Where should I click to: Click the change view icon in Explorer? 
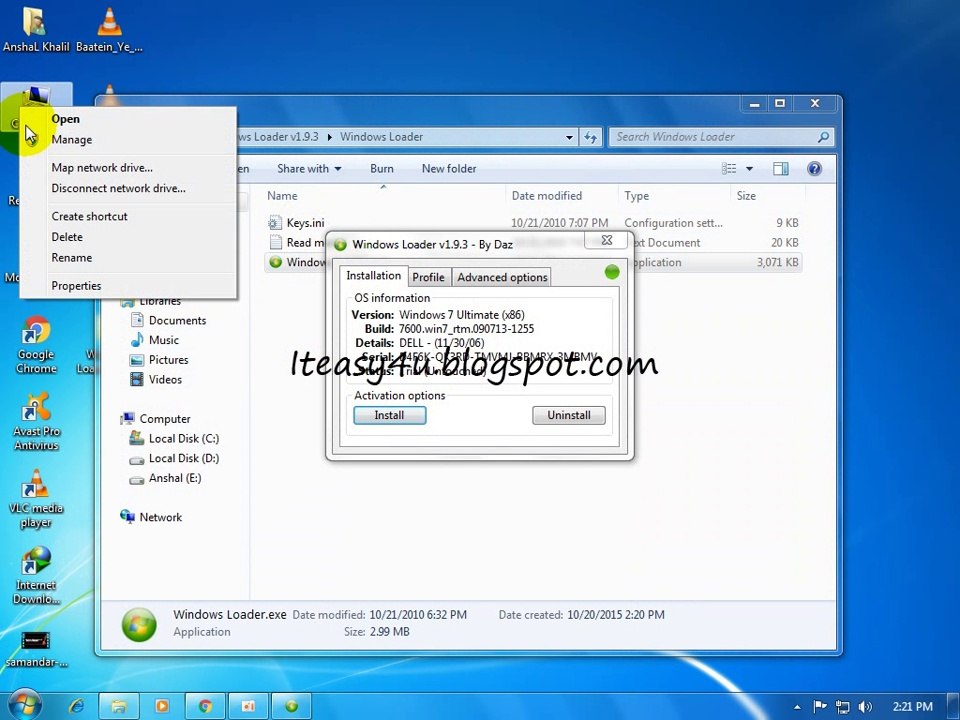tap(729, 168)
